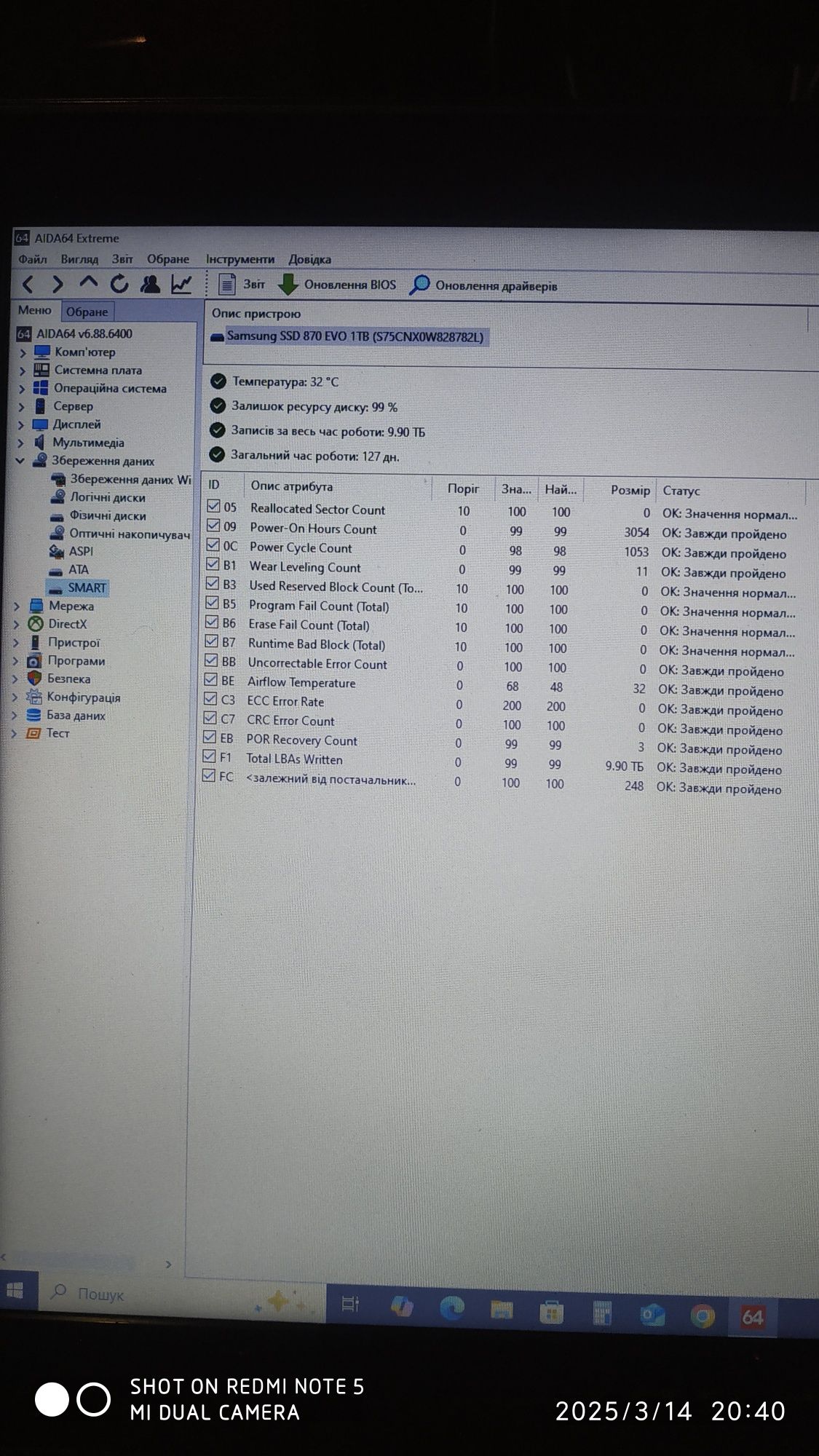This screenshot has width=819, height=1456.
Task: Open the Програми tree item
Action: pos(67,661)
